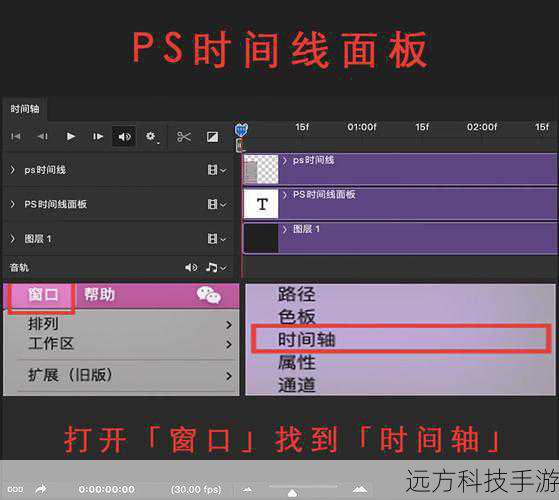Click the 02:00f ruler mark
The image size is (559, 500).
(482, 127)
